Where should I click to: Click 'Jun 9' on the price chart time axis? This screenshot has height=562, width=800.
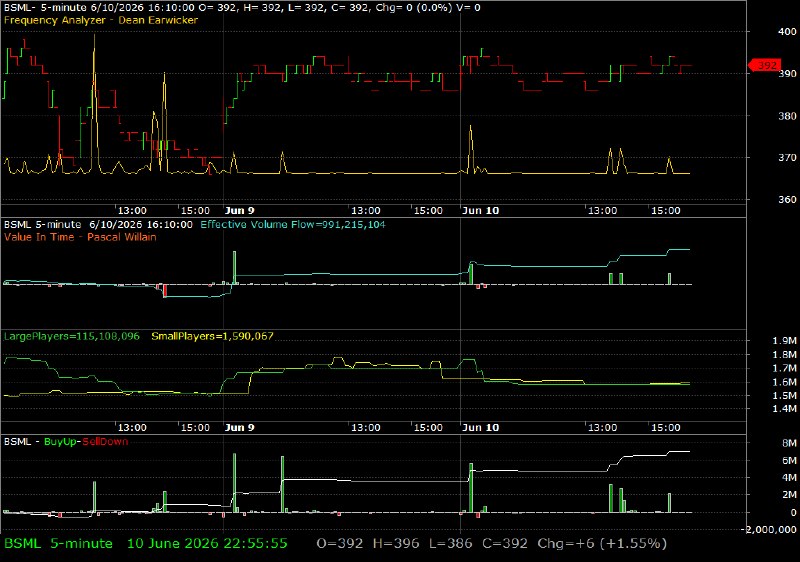pyautogui.click(x=239, y=211)
